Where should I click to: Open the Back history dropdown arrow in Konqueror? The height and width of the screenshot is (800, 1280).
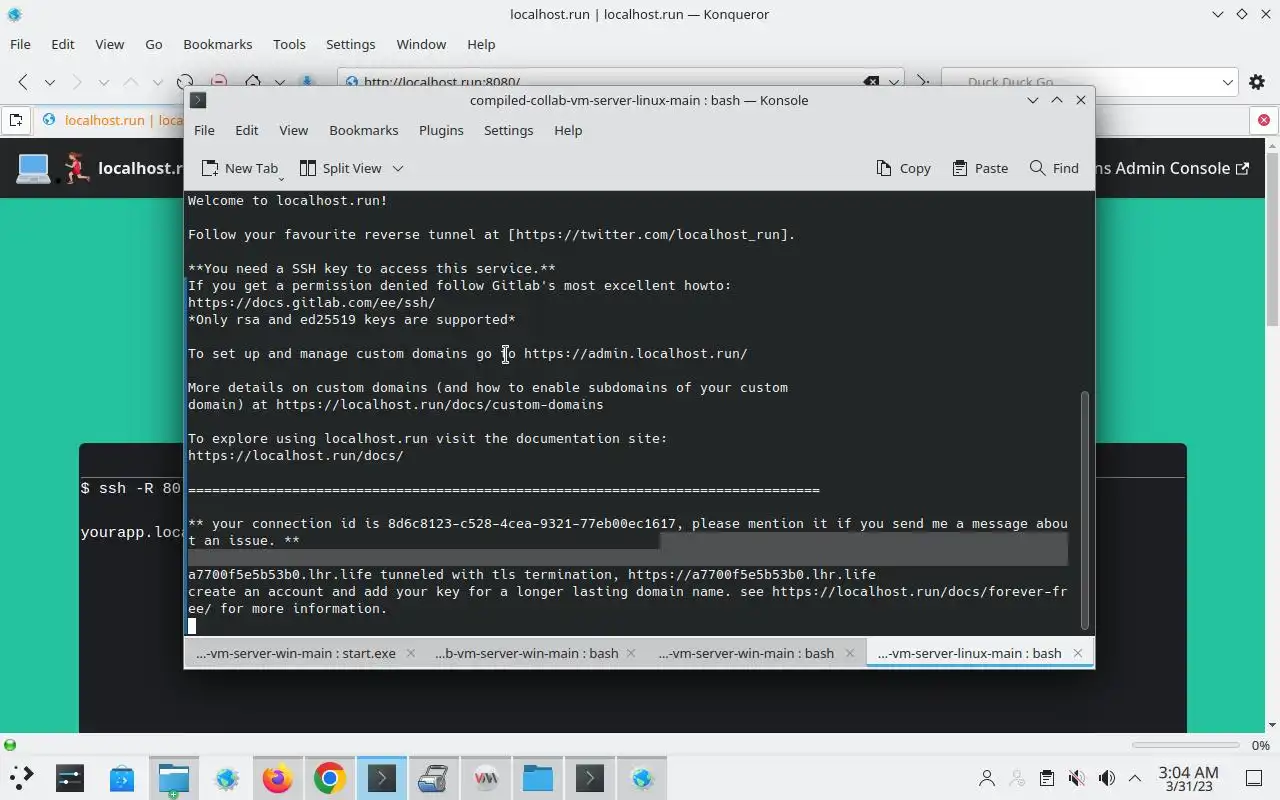coord(49,82)
